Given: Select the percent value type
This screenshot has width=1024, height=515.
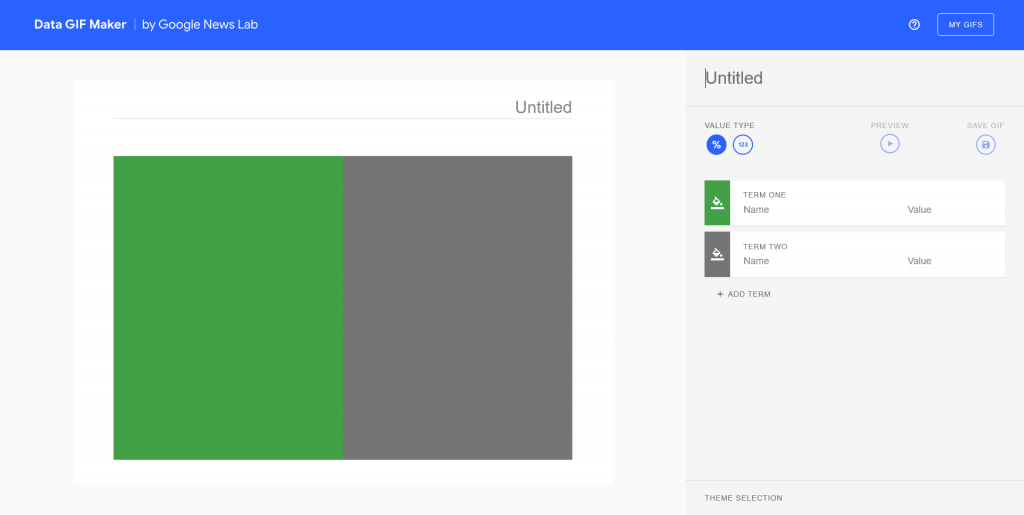Looking at the screenshot, I should point(716,145).
